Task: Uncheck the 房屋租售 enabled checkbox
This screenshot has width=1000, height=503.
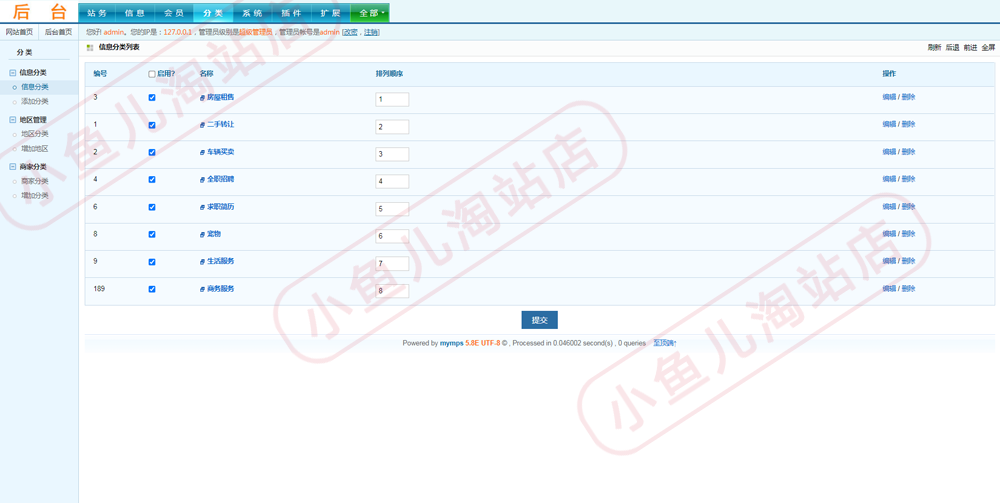Action: pyautogui.click(x=152, y=98)
